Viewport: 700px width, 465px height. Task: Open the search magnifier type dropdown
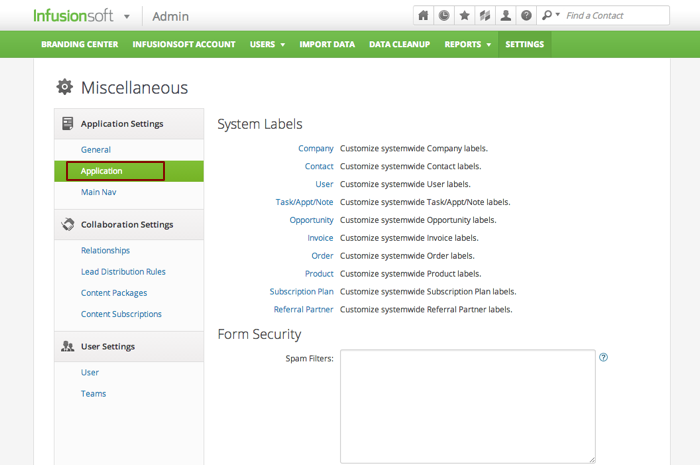click(x=550, y=16)
